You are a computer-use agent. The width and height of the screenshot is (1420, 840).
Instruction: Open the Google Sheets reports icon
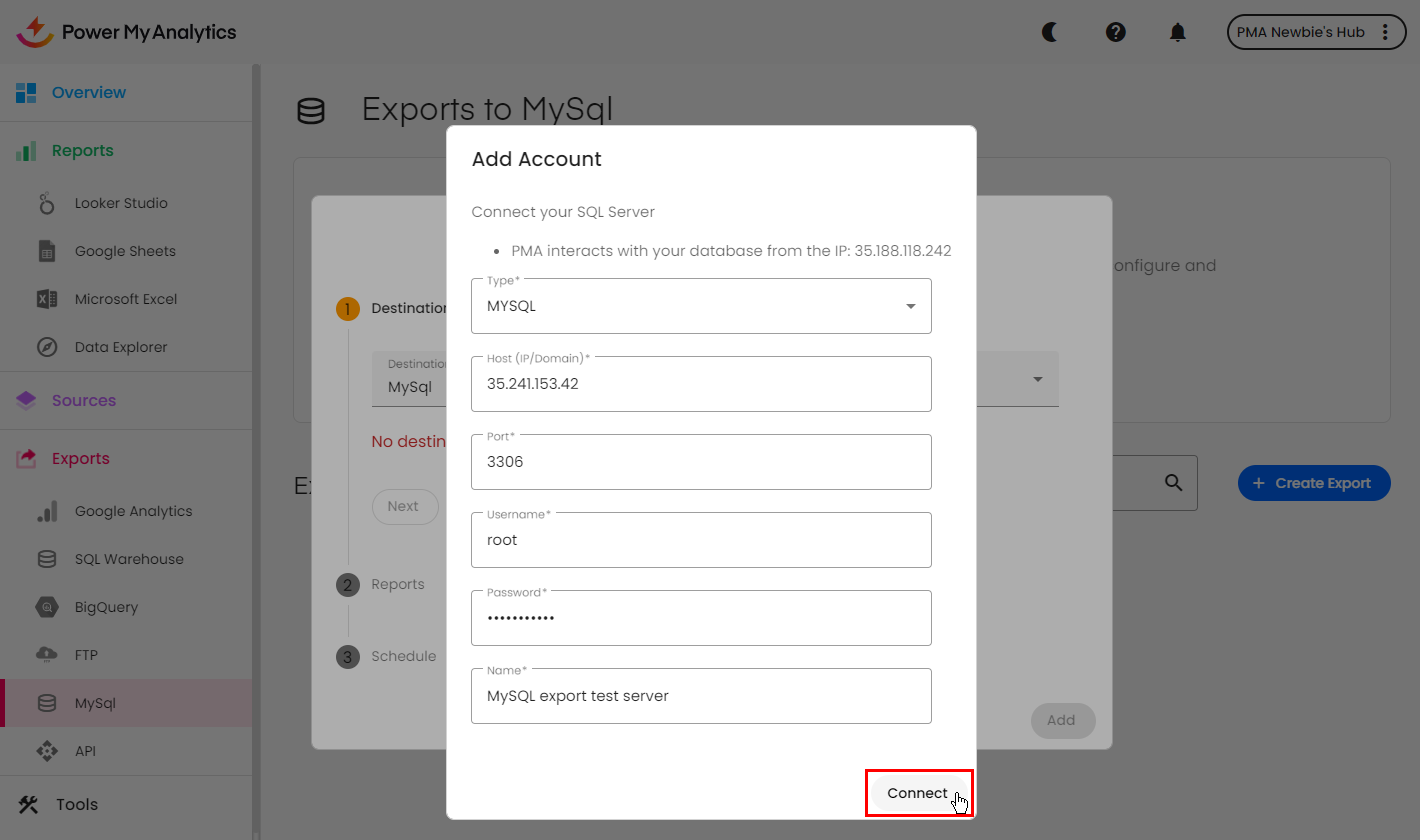pyautogui.click(x=46, y=250)
